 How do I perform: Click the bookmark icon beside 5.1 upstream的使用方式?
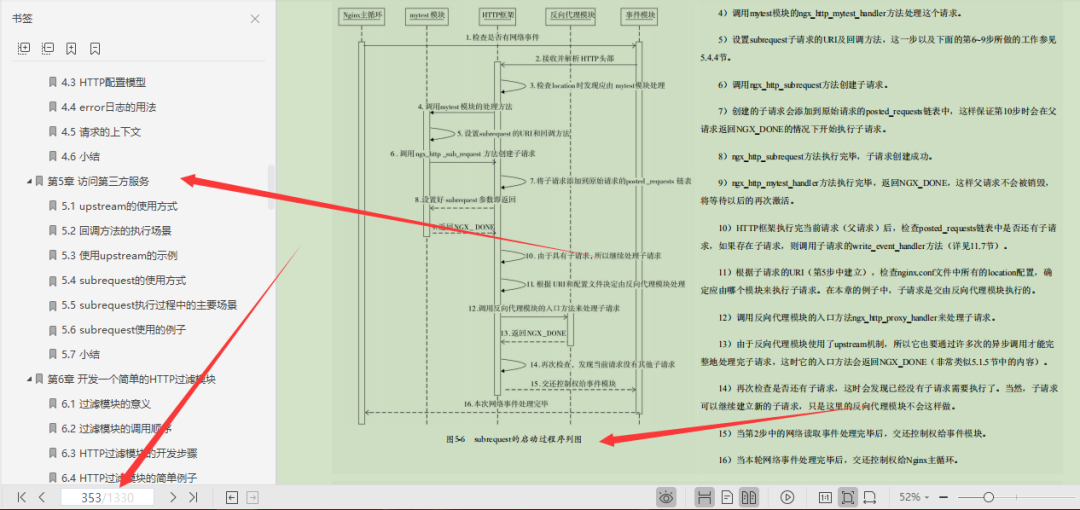click(x=52, y=206)
